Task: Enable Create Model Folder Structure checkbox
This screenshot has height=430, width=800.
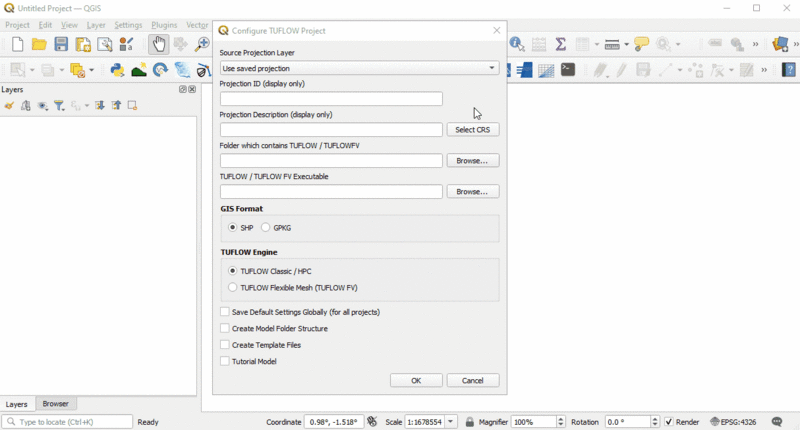Action: tap(225, 329)
